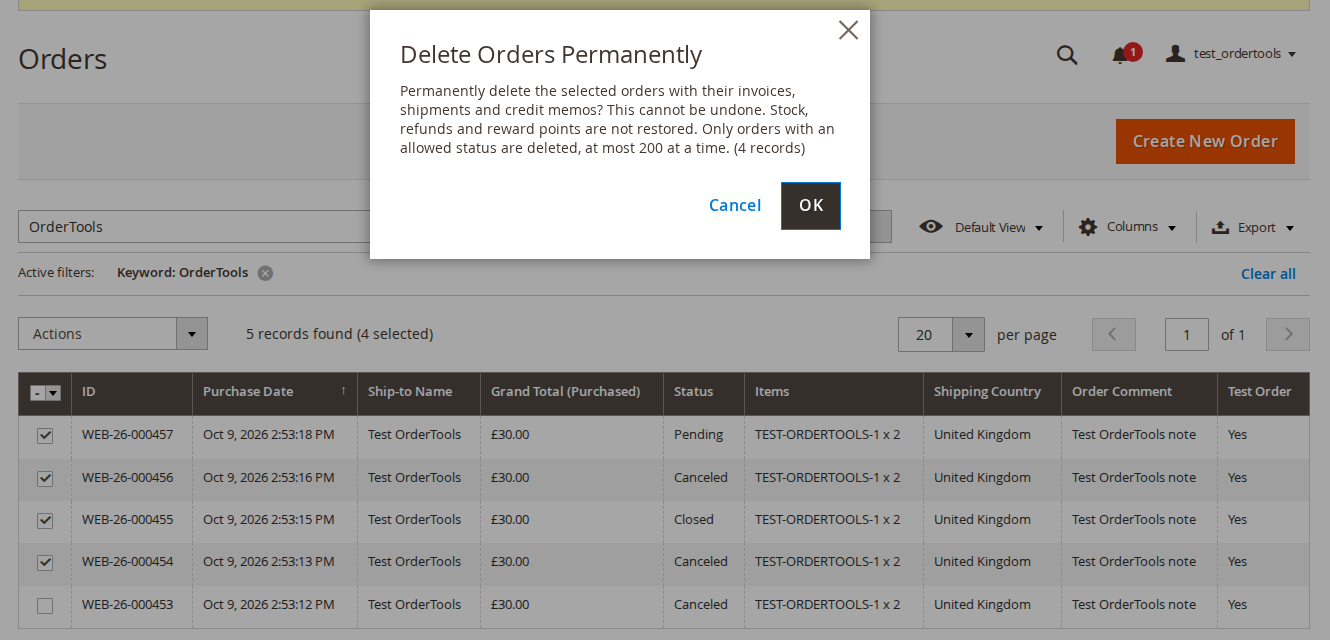This screenshot has height=640, width=1330.
Task: Uncheck order WEB-26-000457
Action: (45, 436)
